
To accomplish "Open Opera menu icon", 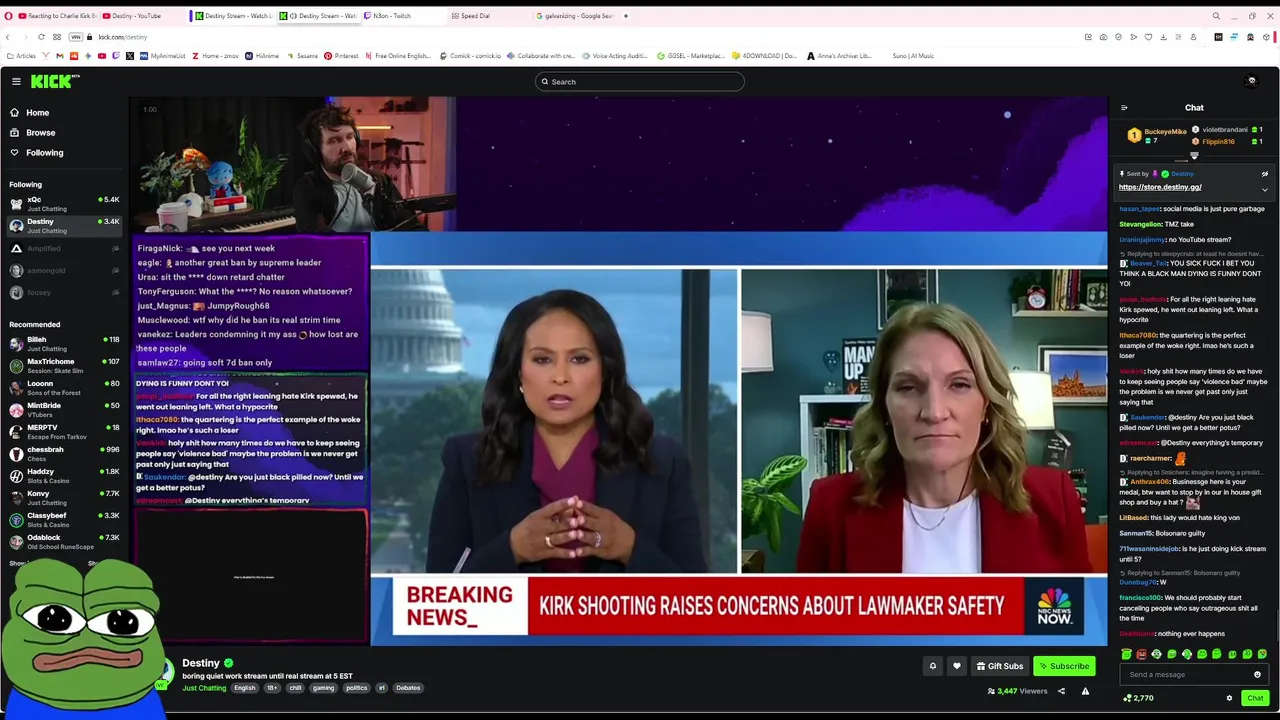I will click(8, 16).
